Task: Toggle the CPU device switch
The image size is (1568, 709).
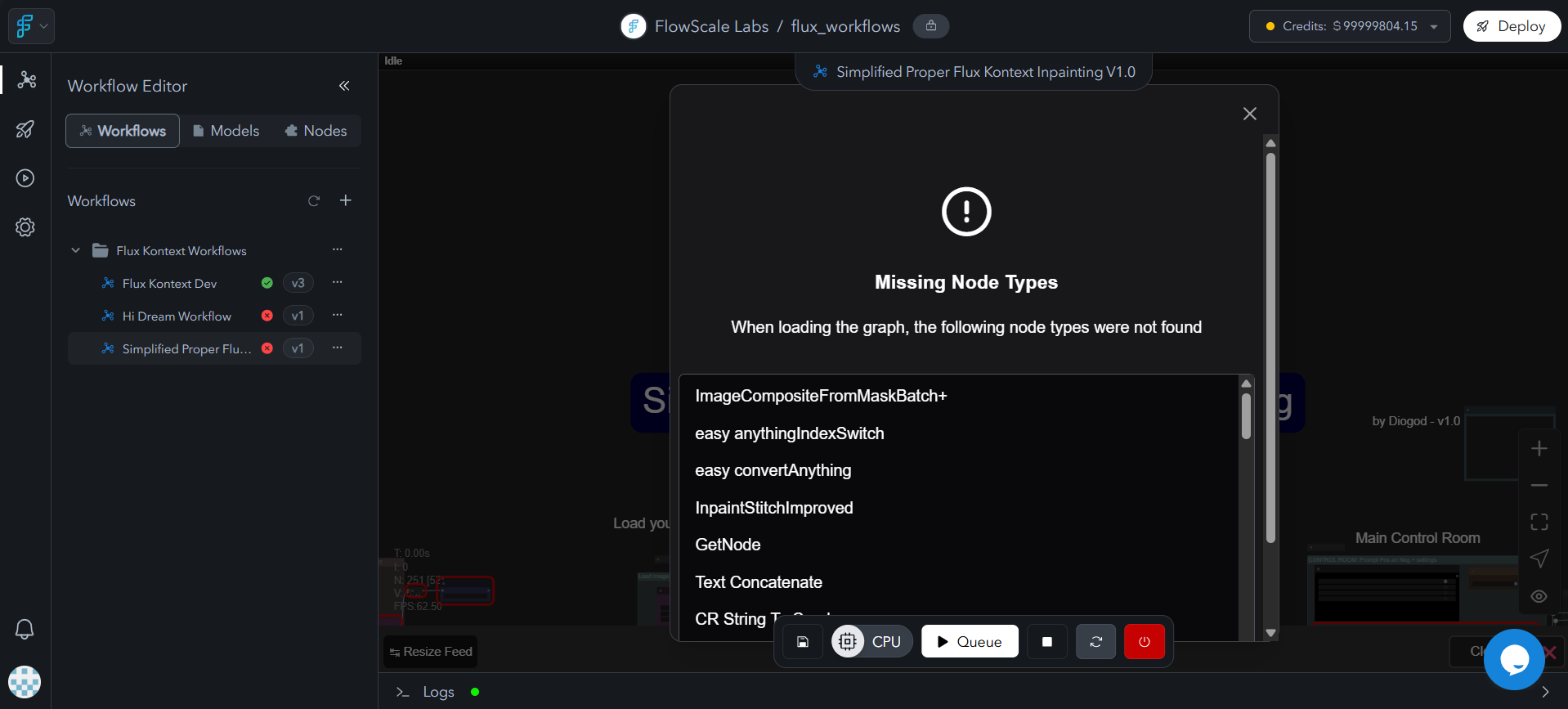Action: coord(871,642)
